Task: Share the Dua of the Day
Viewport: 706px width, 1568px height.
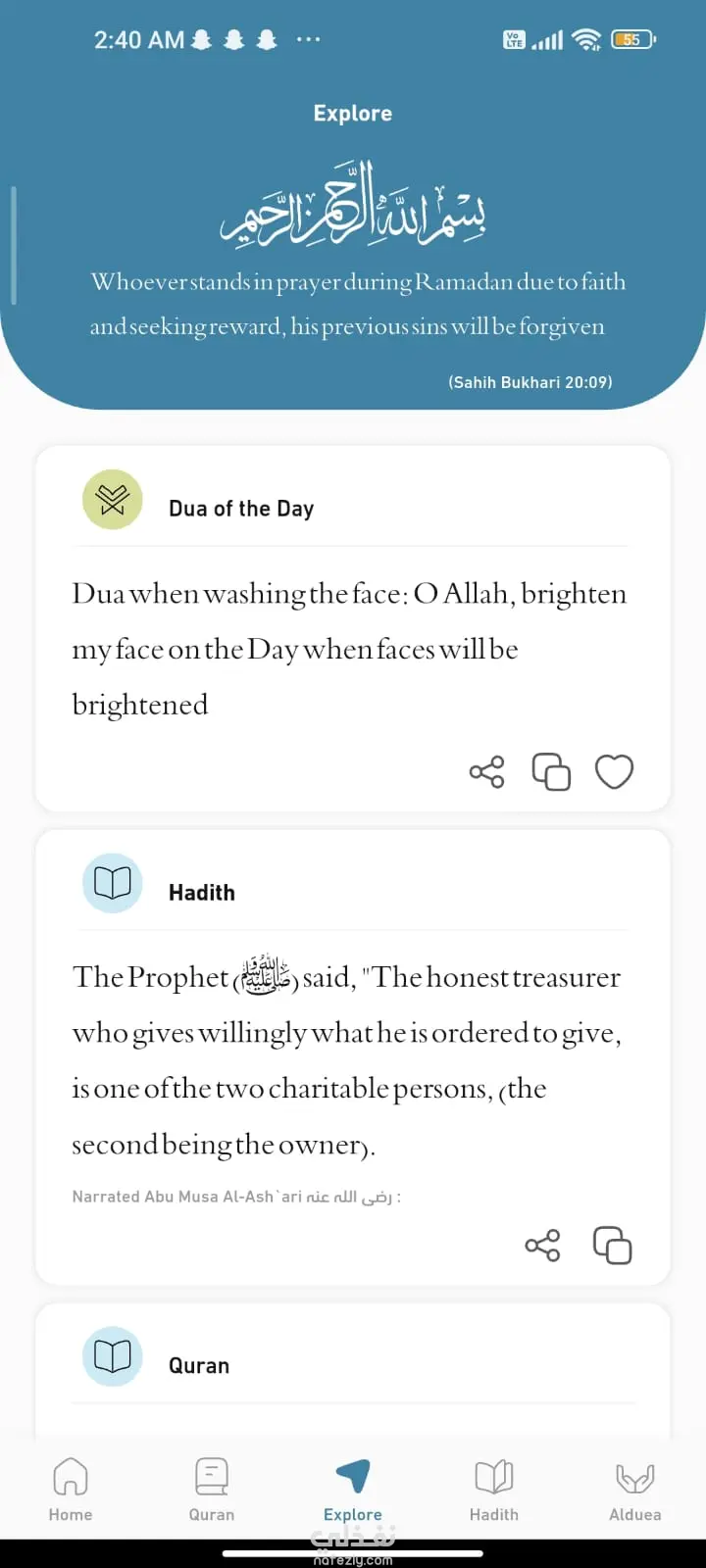Action: (486, 772)
